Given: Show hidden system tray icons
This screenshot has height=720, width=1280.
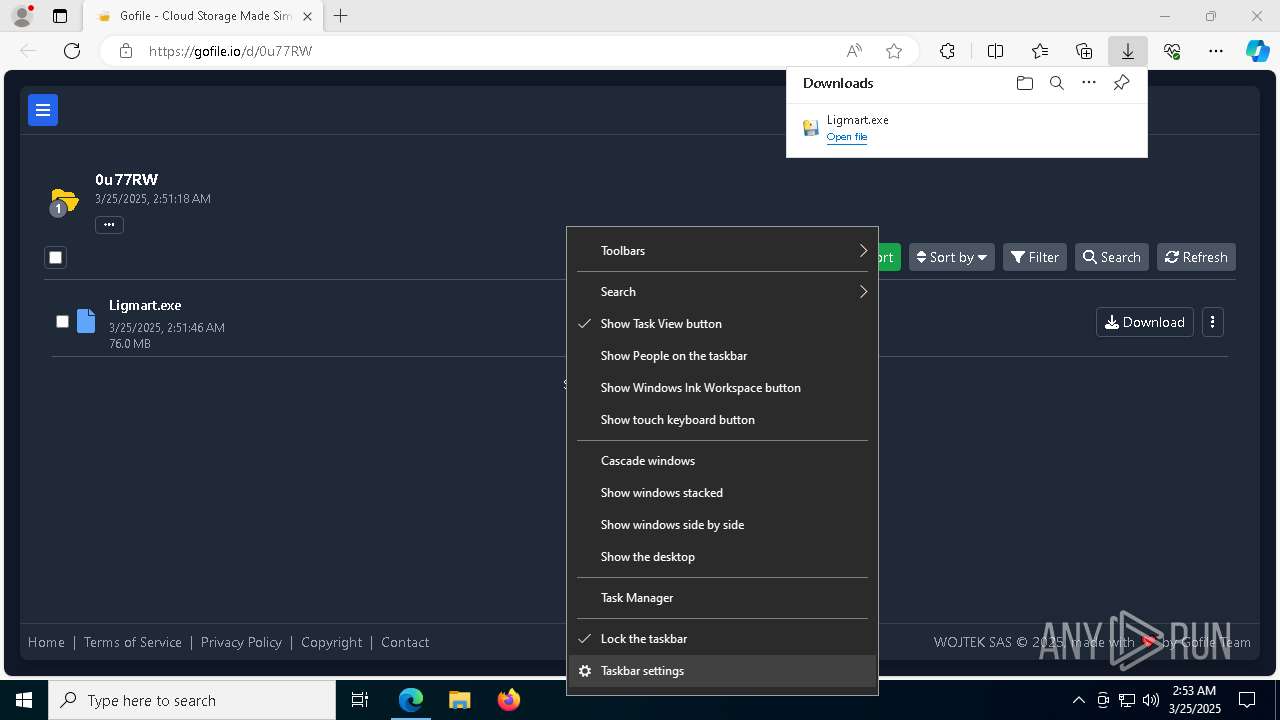Looking at the screenshot, I should point(1078,700).
